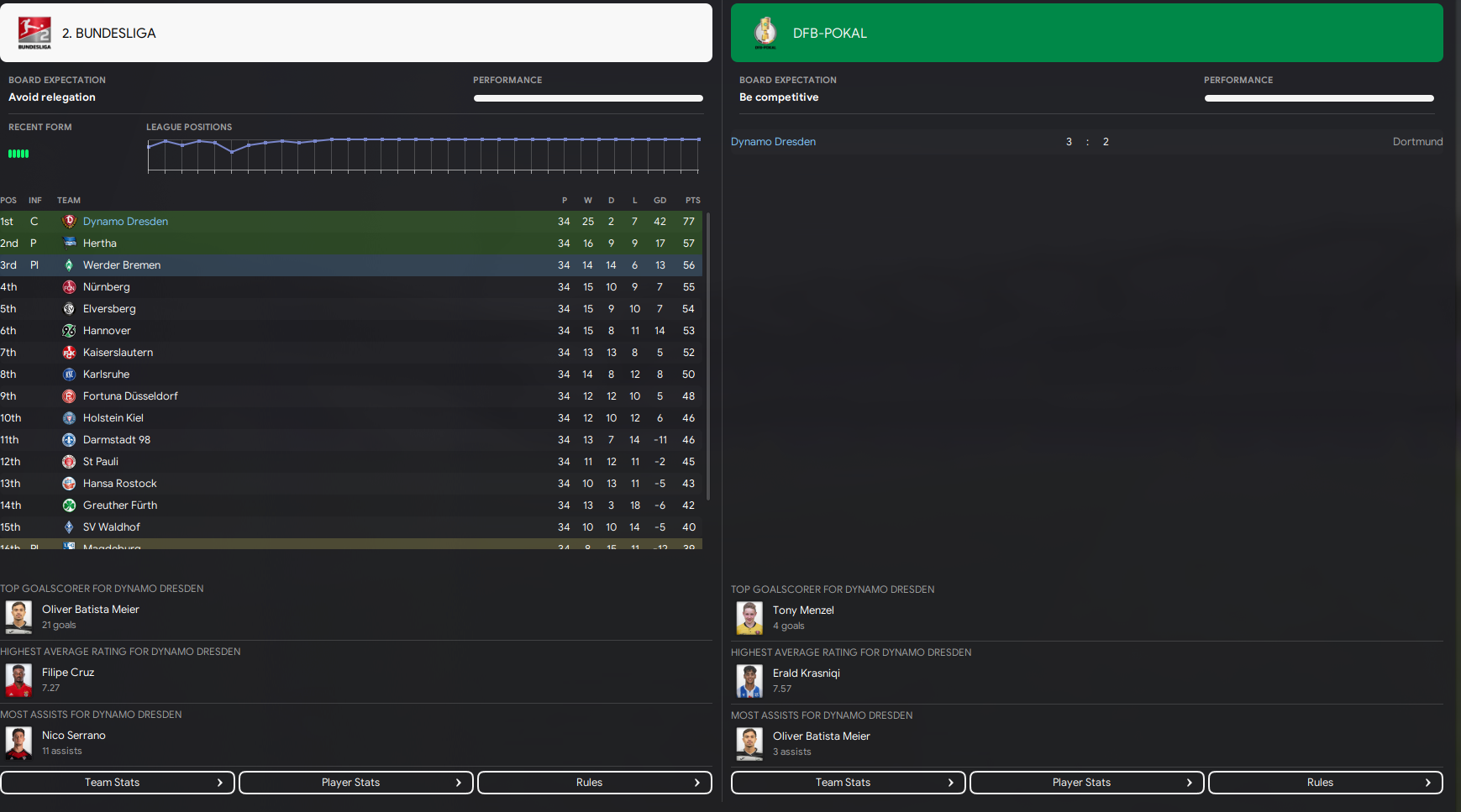Image resolution: width=1461 pixels, height=812 pixels.
Task: Open the Kaiserslautern team link
Action: (118, 353)
